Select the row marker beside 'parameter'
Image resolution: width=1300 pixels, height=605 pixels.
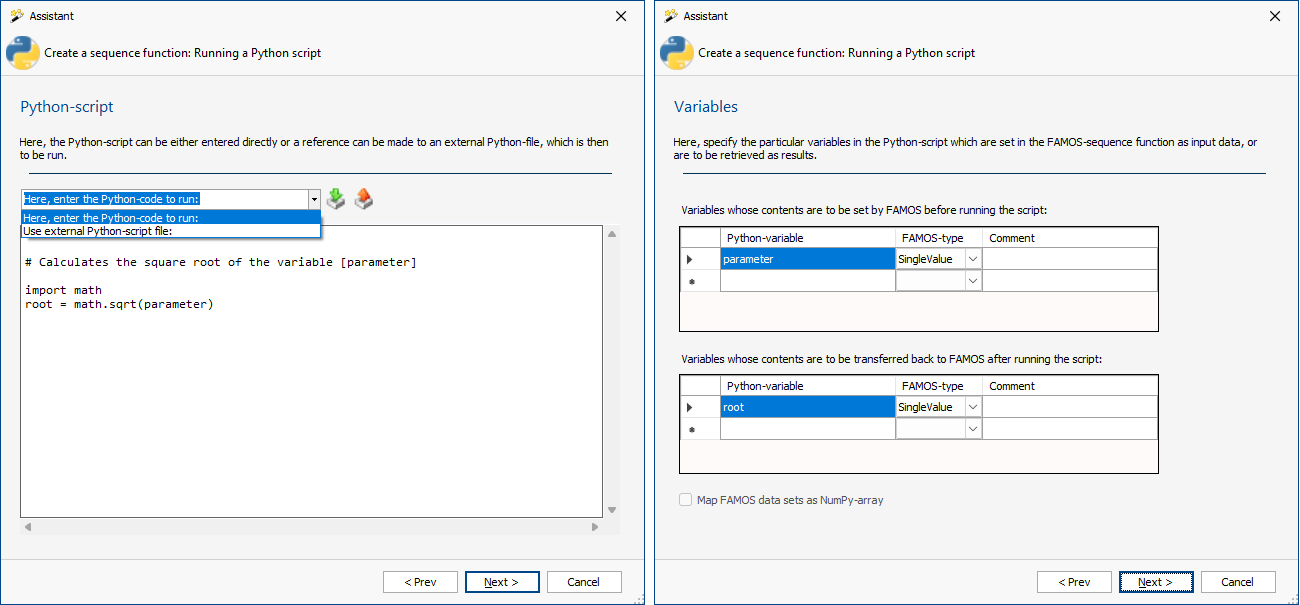(689, 260)
